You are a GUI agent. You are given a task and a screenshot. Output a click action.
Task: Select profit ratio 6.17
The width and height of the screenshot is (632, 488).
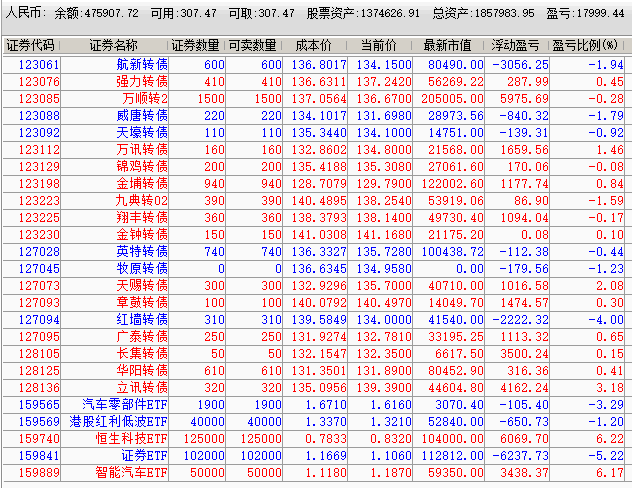point(610,473)
